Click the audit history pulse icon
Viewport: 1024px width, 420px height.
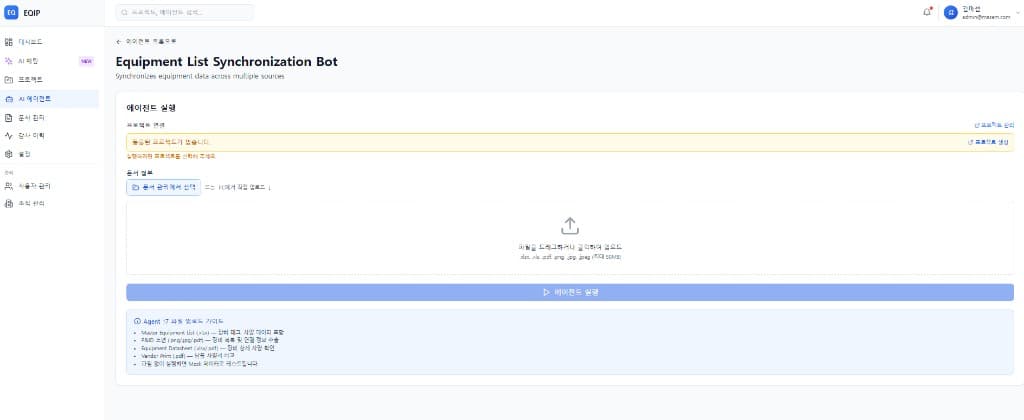coord(9,135)
